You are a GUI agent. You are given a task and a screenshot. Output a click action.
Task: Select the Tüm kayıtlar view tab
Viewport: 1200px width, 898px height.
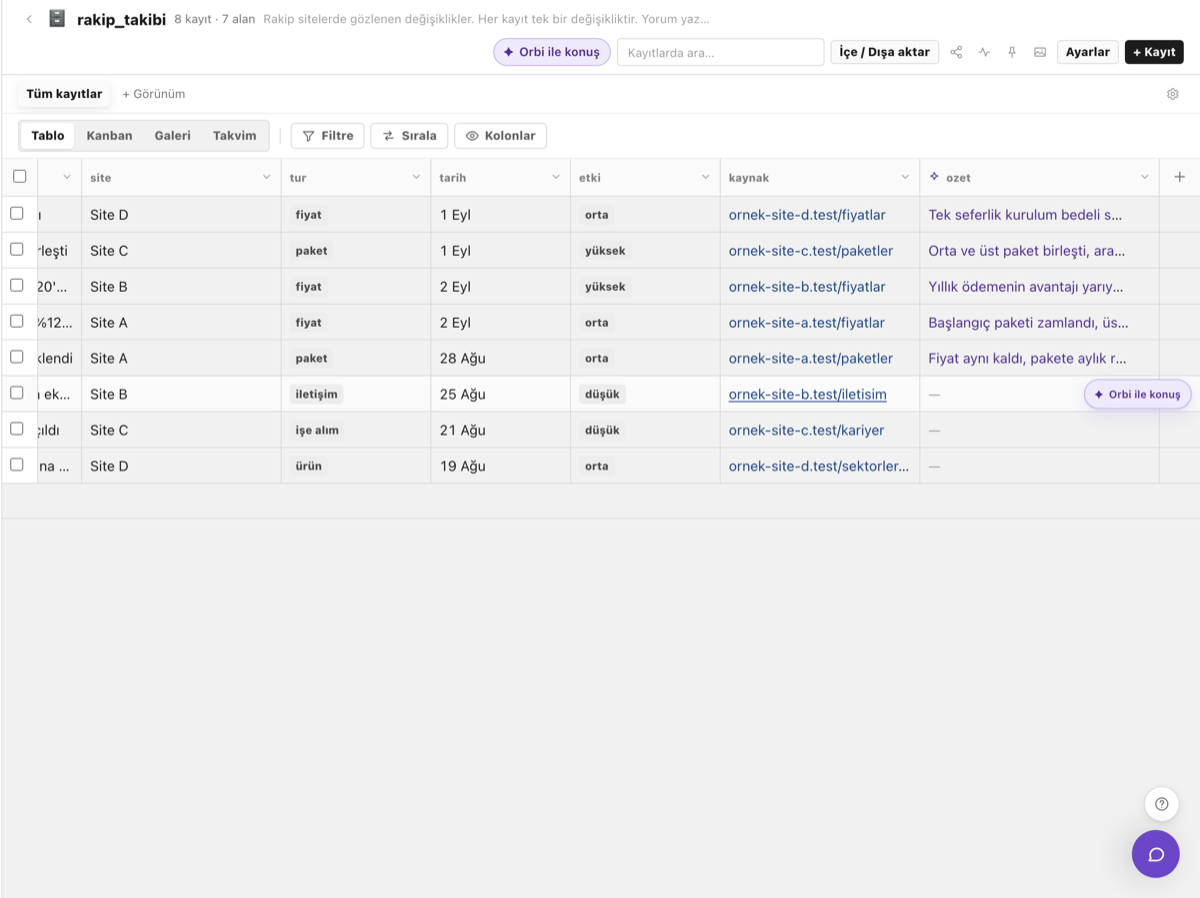tap(64, 94)
